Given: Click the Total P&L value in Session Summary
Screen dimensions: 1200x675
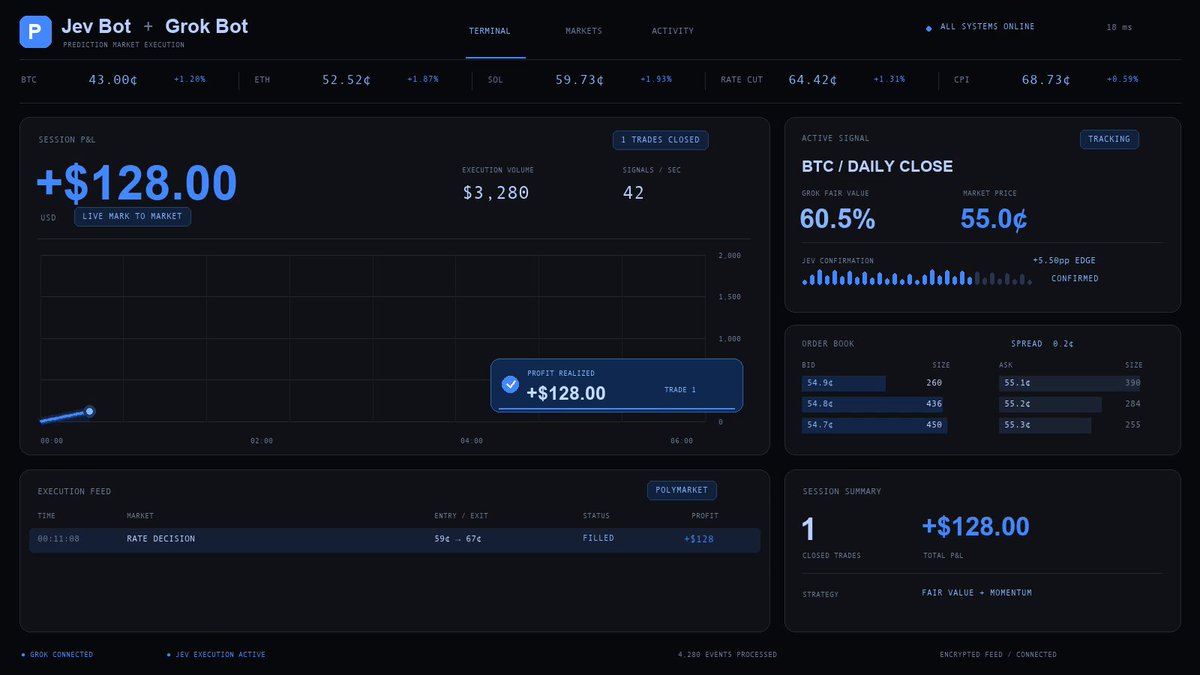Looking at the screenshot, I should 976,526.
